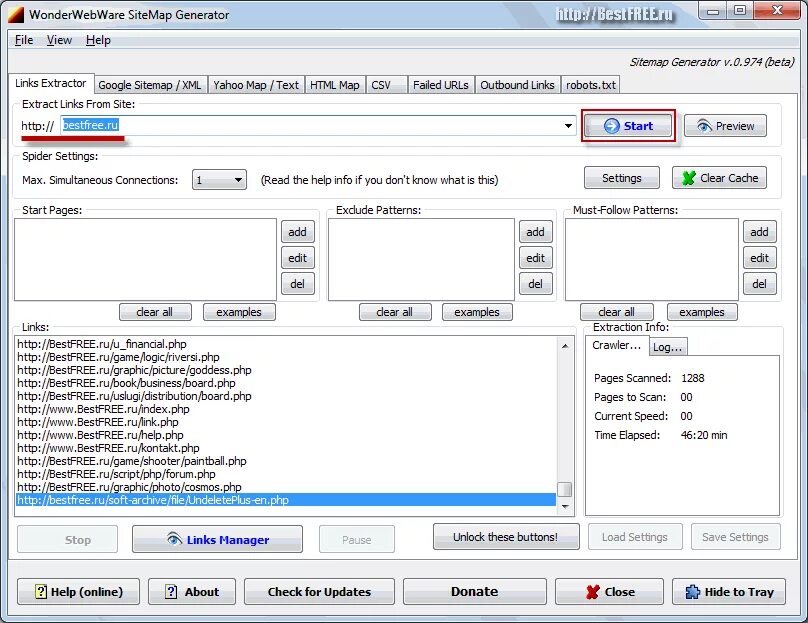Click the Donate button
This screenshot has width=808, height=623.
[475, 592]
